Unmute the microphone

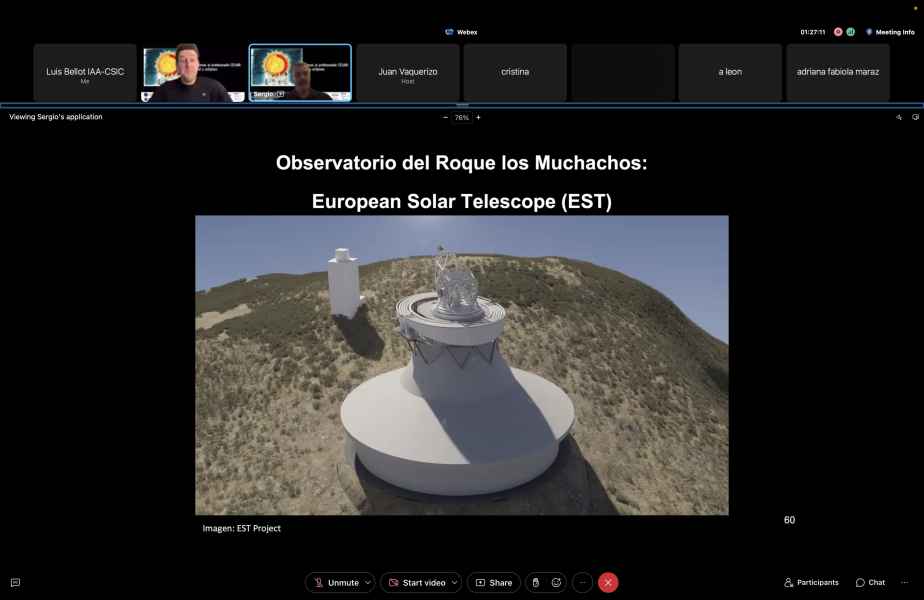[335, 582]
